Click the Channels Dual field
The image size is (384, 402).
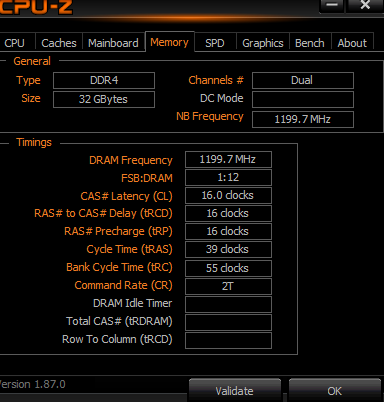303,80
